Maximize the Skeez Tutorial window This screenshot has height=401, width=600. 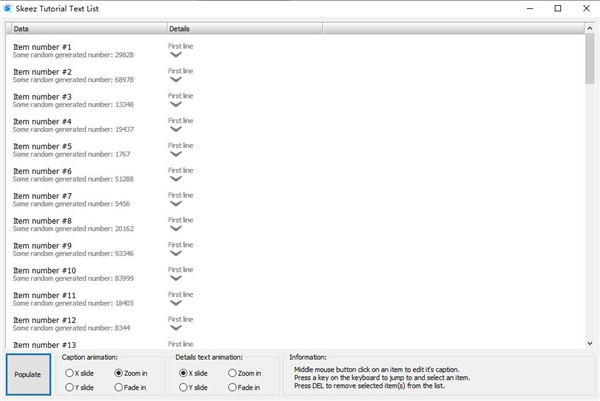click(557, 9)
